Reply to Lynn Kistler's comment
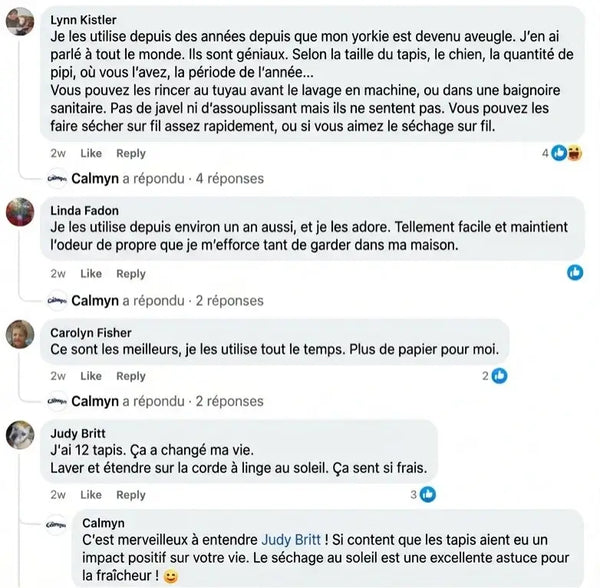This screenshot has height=588, width=600. (x=131, y=153)
